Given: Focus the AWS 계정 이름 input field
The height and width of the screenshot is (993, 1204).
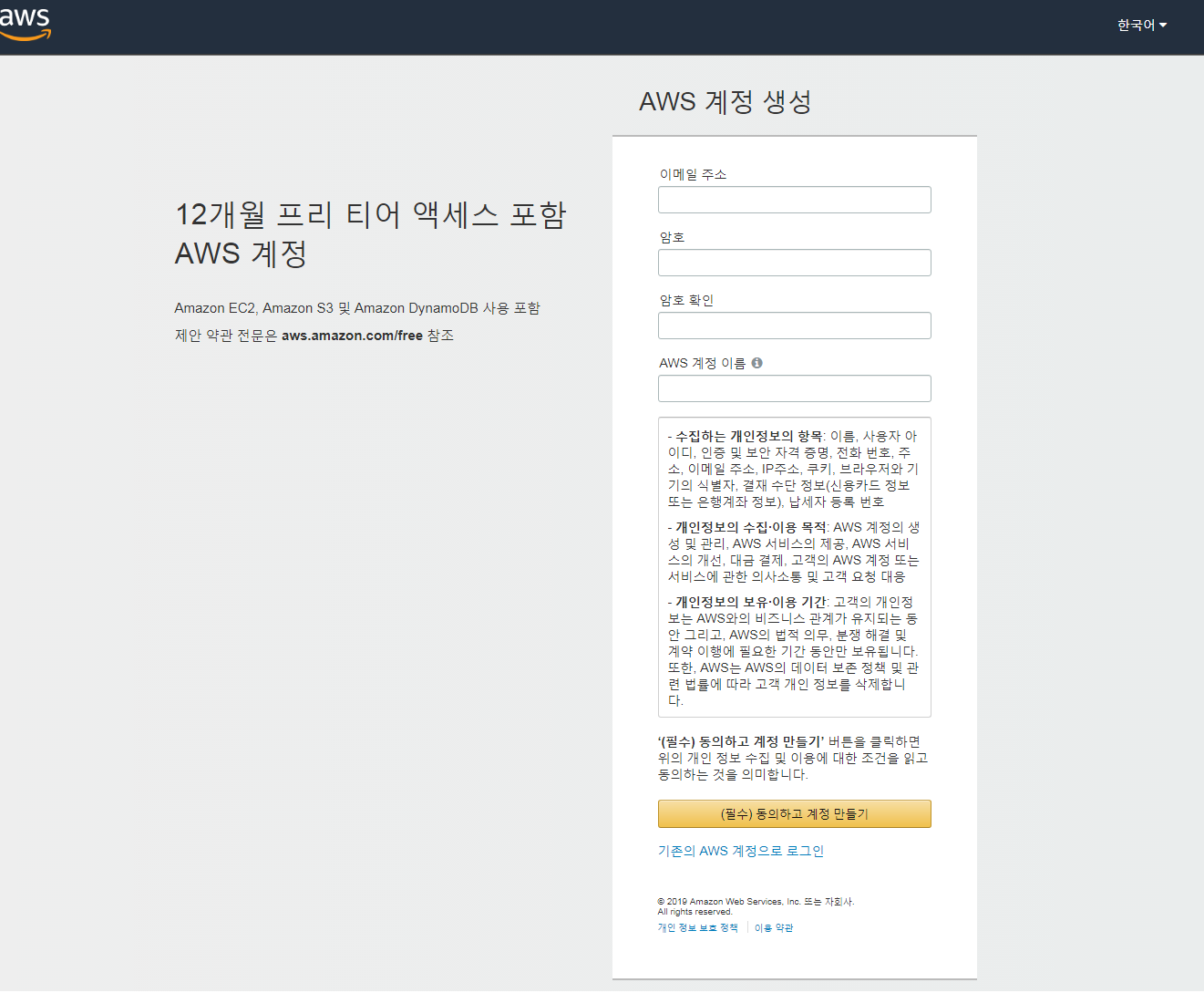Looking at the screenshot, I should pos(794,388).
